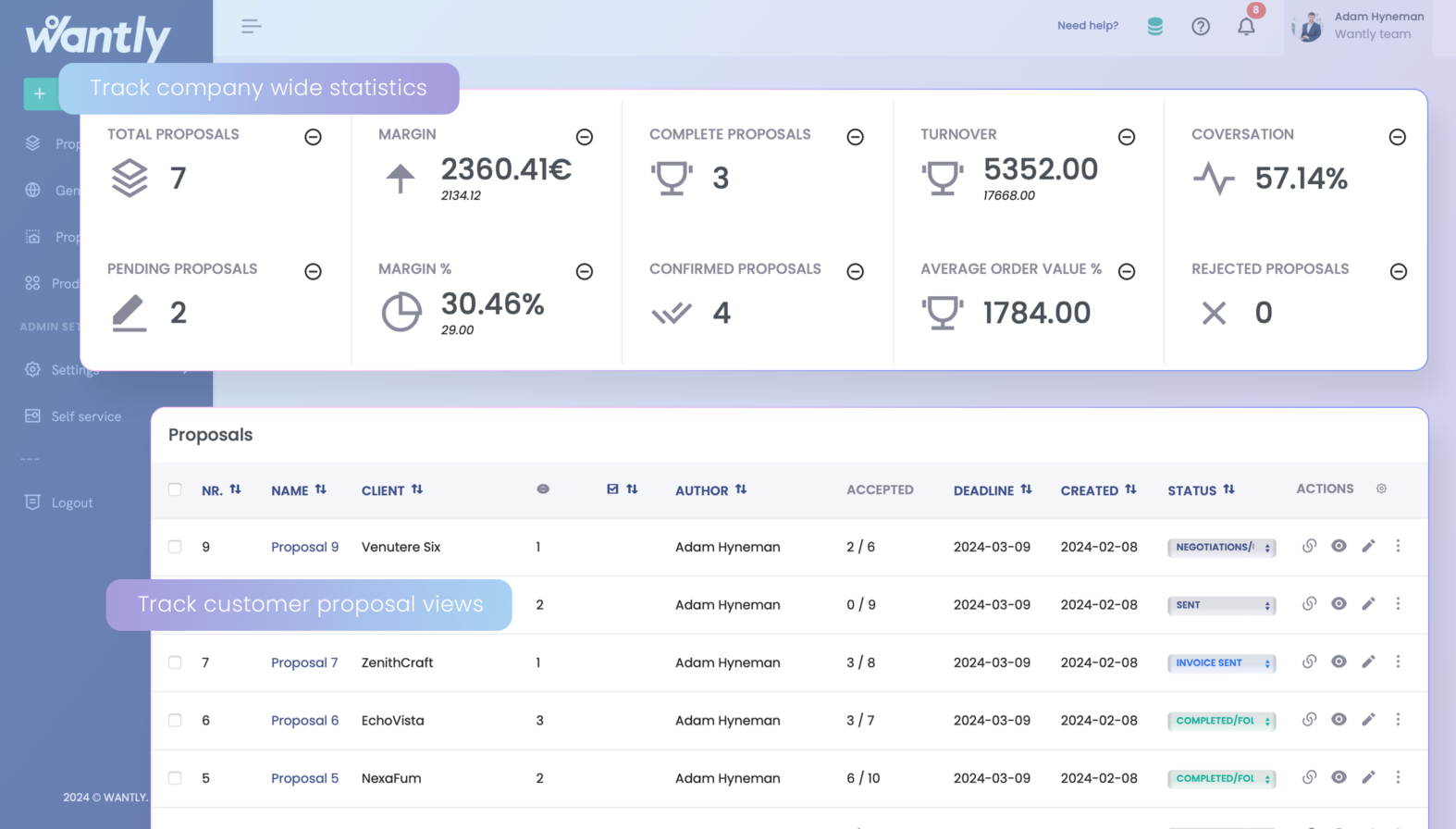1456x829 pixels.
Task: Click the teal database stack icon
Action: [1154, 27]
